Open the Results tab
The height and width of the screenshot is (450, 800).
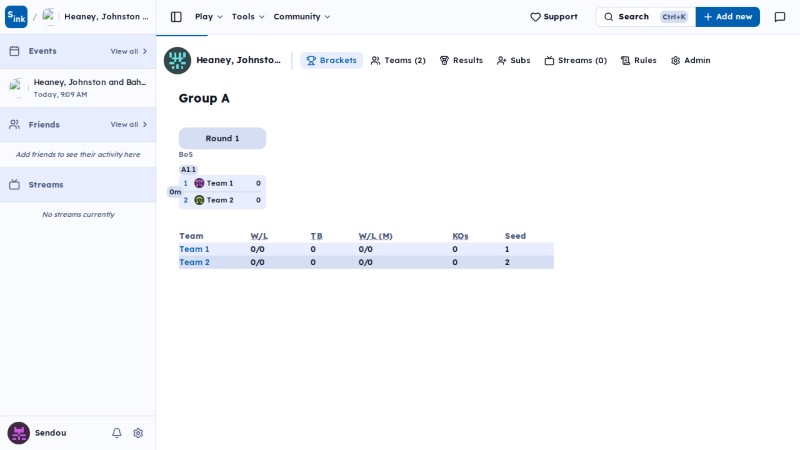click(461, 60)
